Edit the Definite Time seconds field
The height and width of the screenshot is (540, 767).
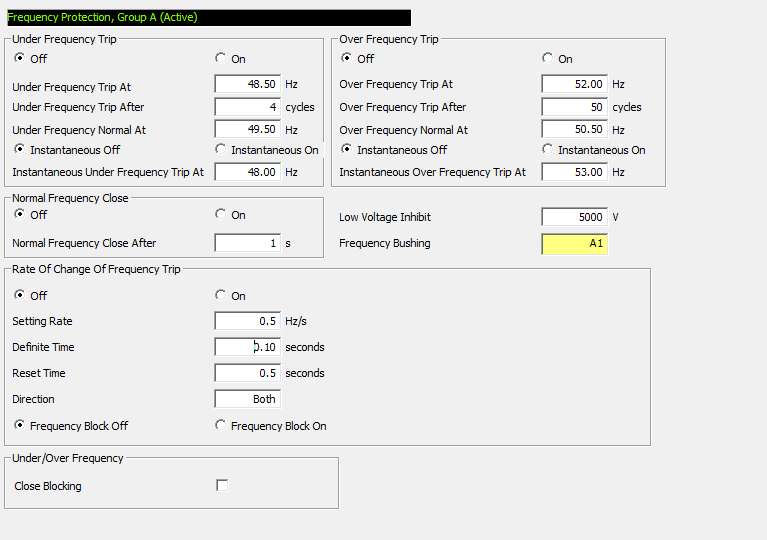point(247,347)
